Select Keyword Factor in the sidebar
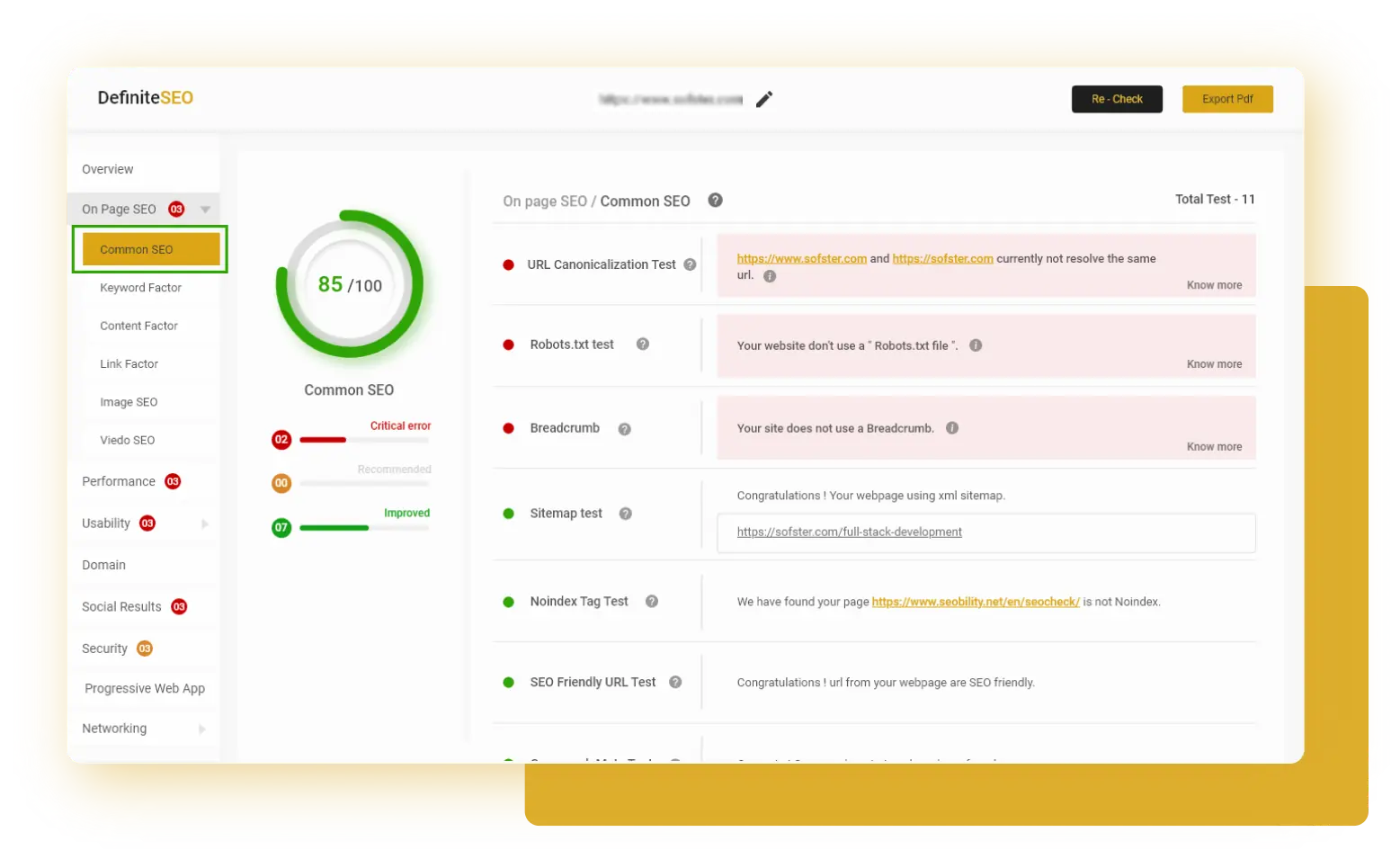The height and width of the screenshot is (859, 1400). (x=140, y=288)
